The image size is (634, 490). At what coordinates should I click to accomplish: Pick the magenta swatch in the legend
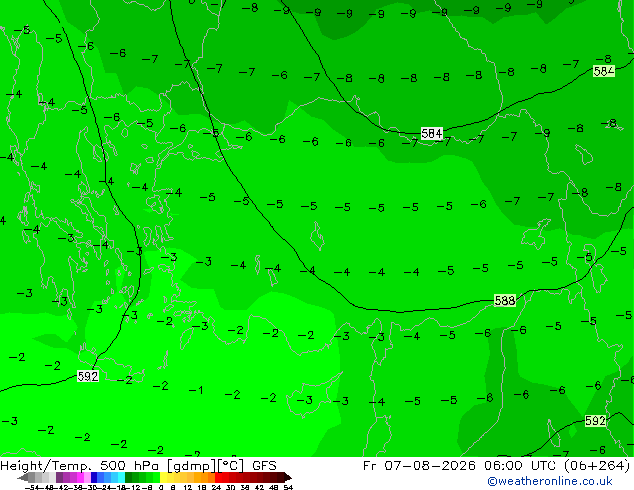pos(81,477)
